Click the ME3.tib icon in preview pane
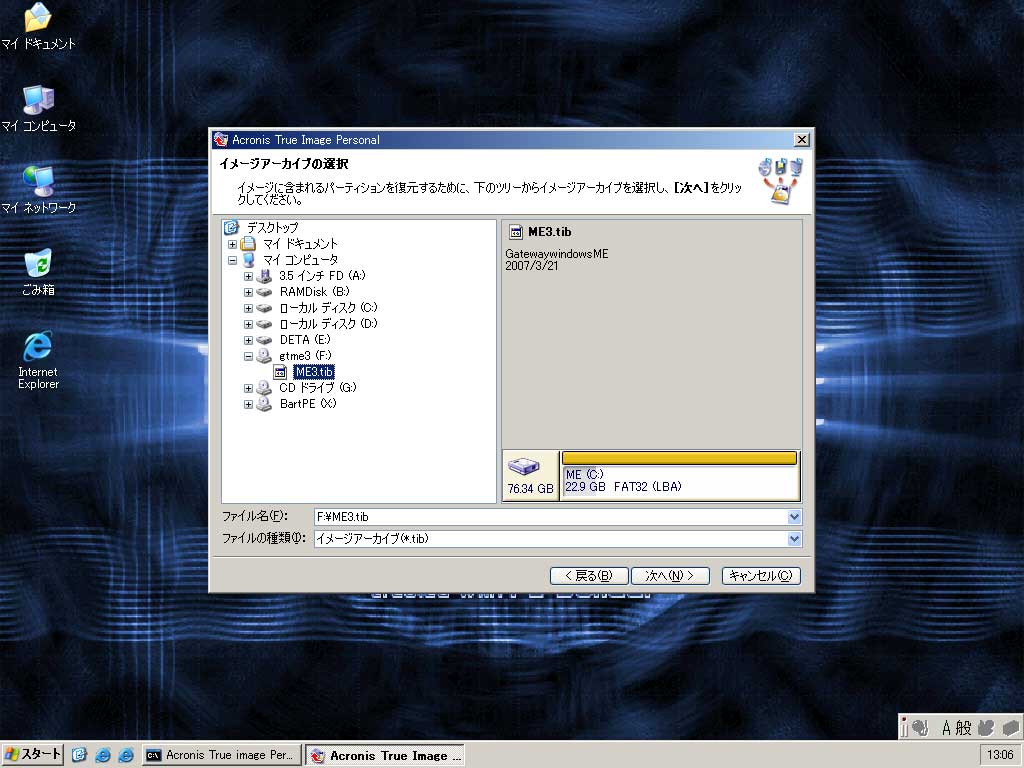This screenshot has height=768, width=1024. tap(516, 232)
